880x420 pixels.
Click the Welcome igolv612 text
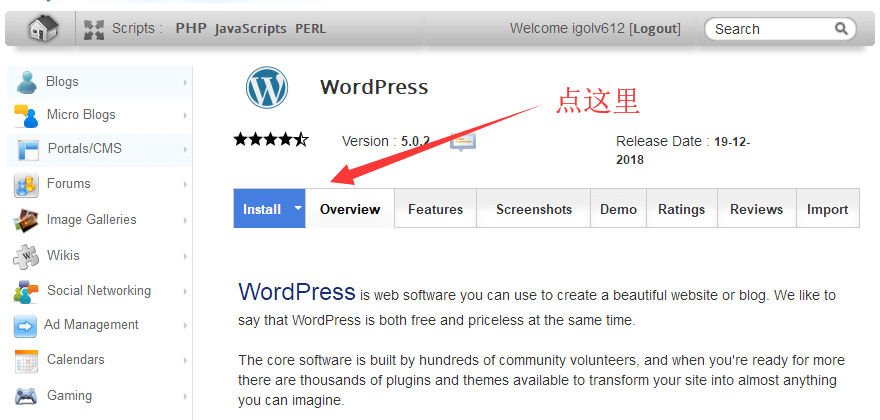point(567,29)
